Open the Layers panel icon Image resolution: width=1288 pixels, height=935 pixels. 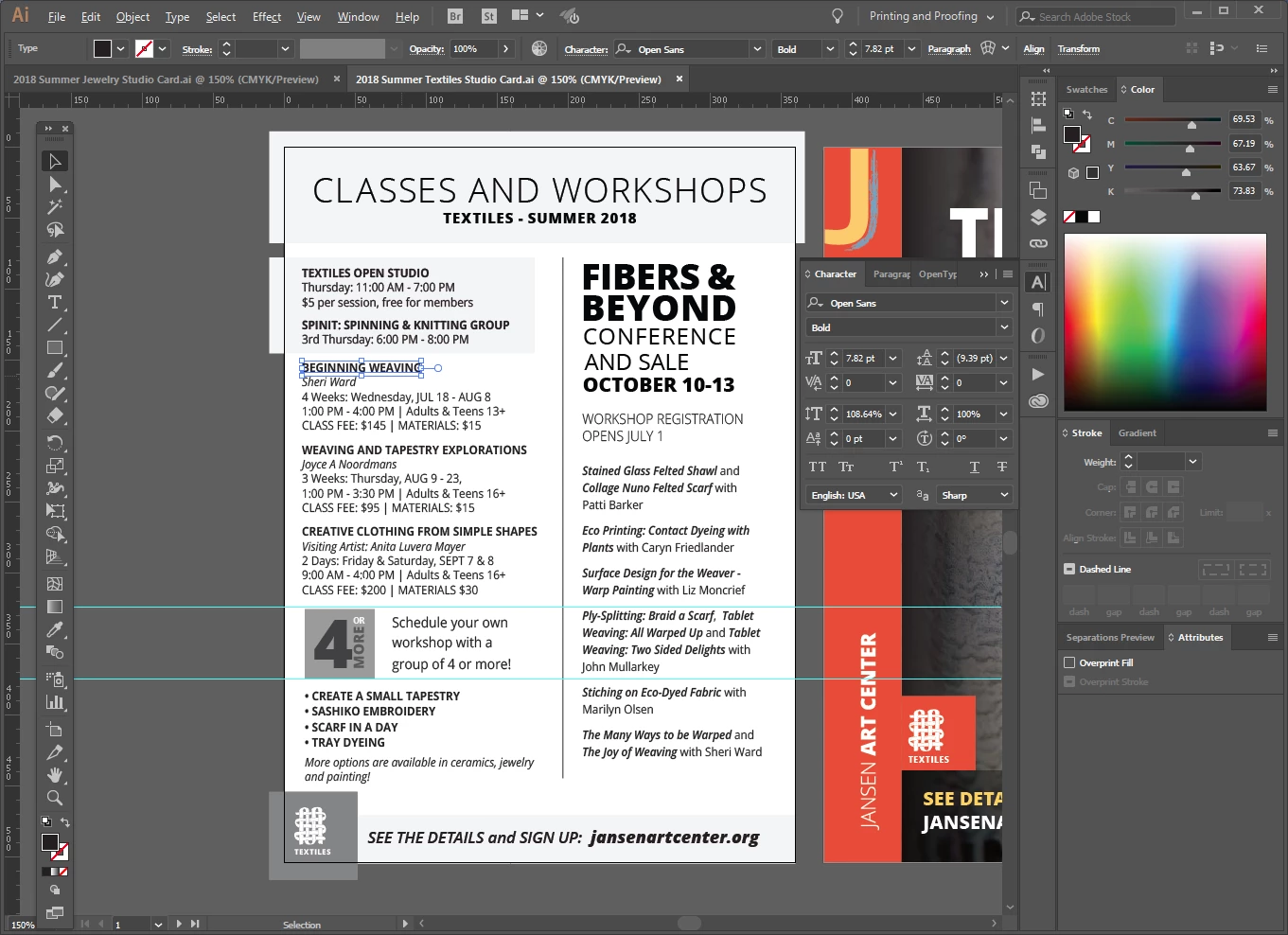(1038, 218)
